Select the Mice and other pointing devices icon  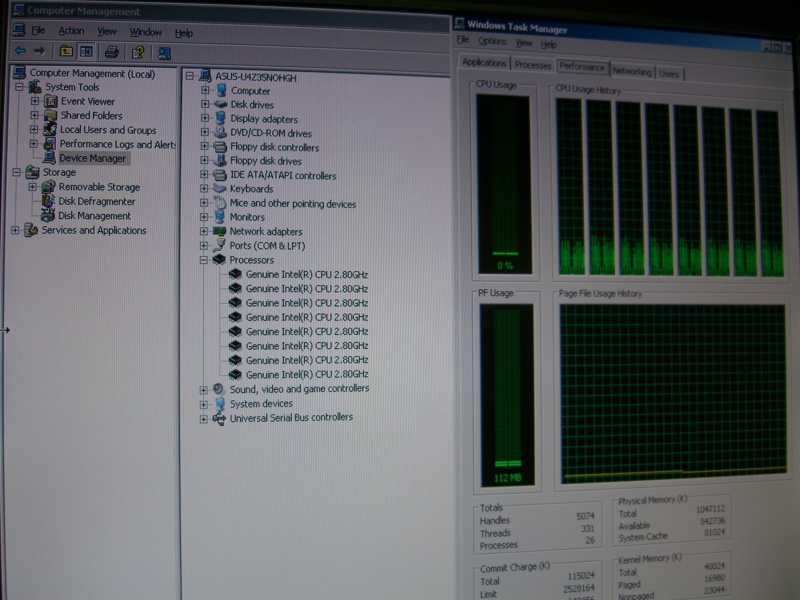point(220,203)
